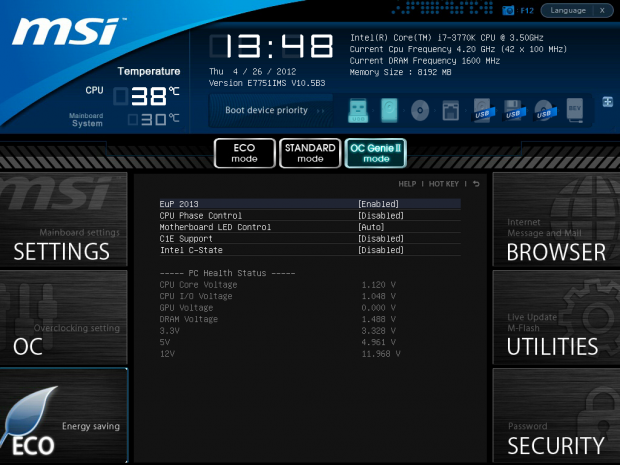
Task: Click the Intel Core i7-3770K CPU name line
Action: coord(446,38)
